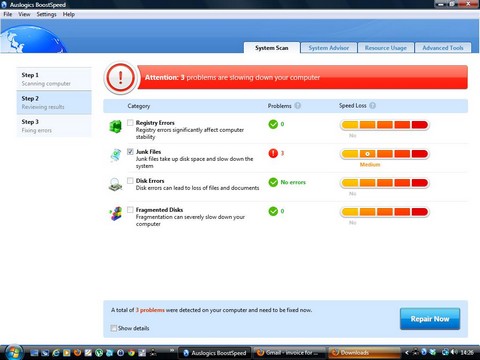Launch Google Chrome from quick launch
Image resolution: width=480 pixels, height=360 pixels.
(x=131, y=353)
